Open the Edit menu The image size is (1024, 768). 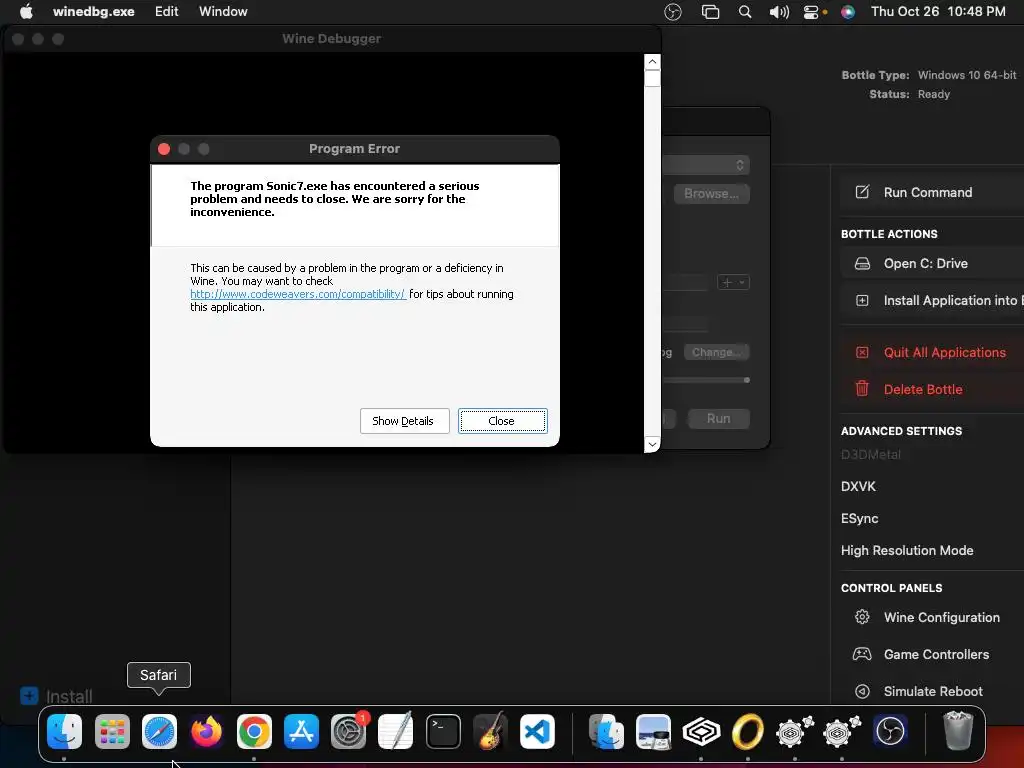pos(167,11)
